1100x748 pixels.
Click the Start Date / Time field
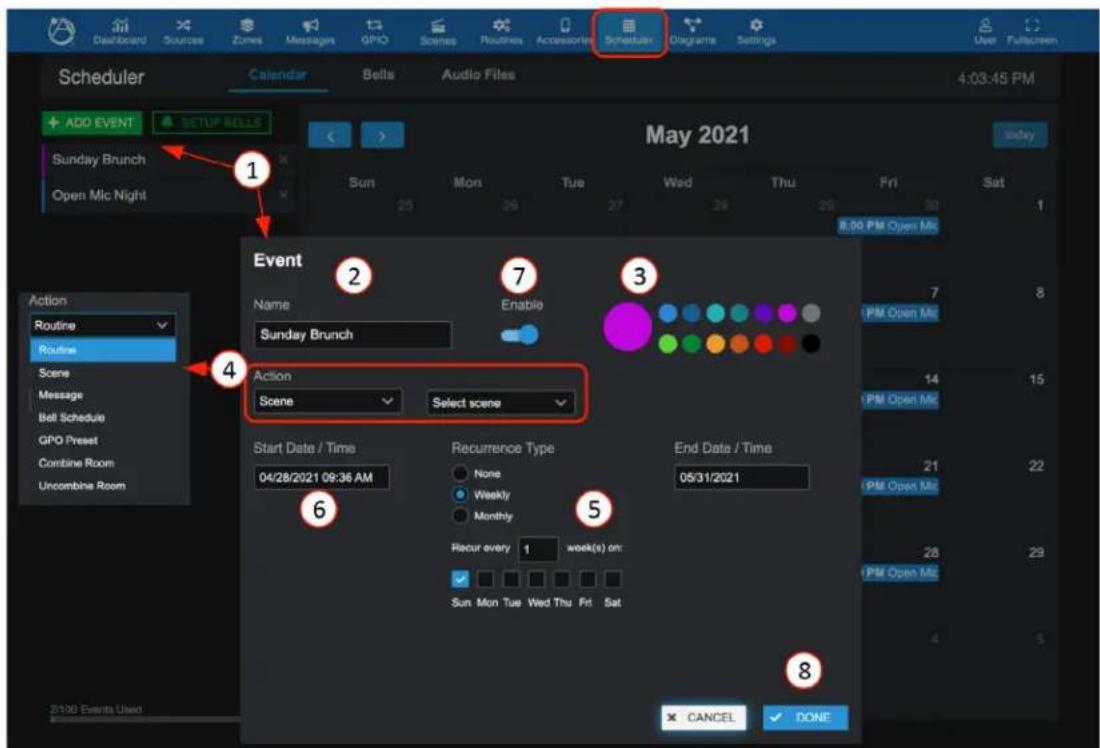[321, 477]
